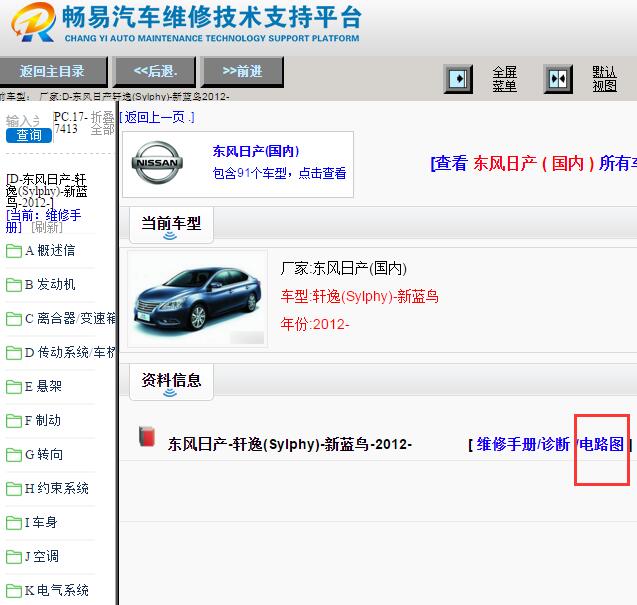Click the default view split icon
This screenshot has height=605, width=637.
point(558,79)
